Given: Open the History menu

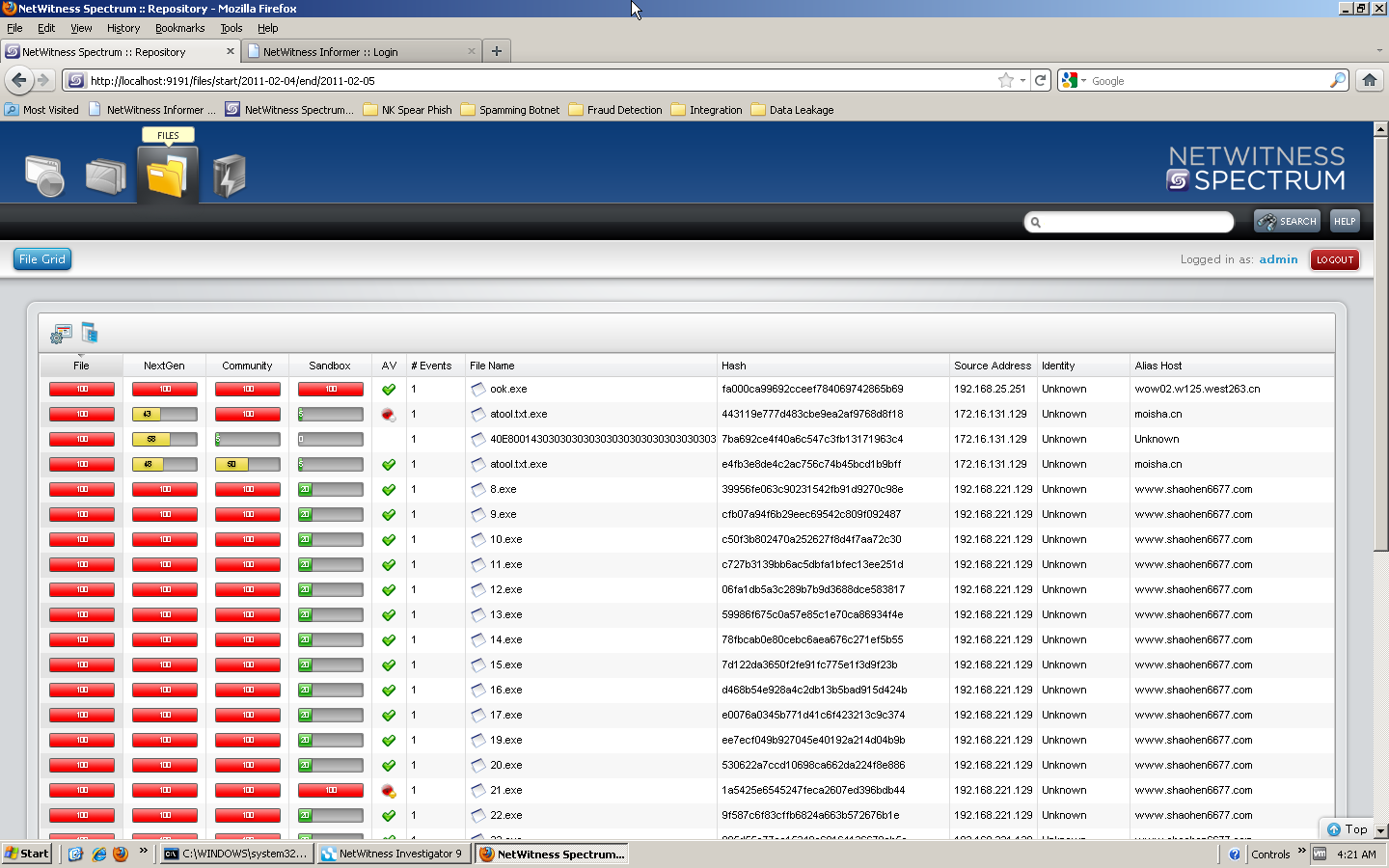Looking at the screenshot, I should [x=123, y=28].
